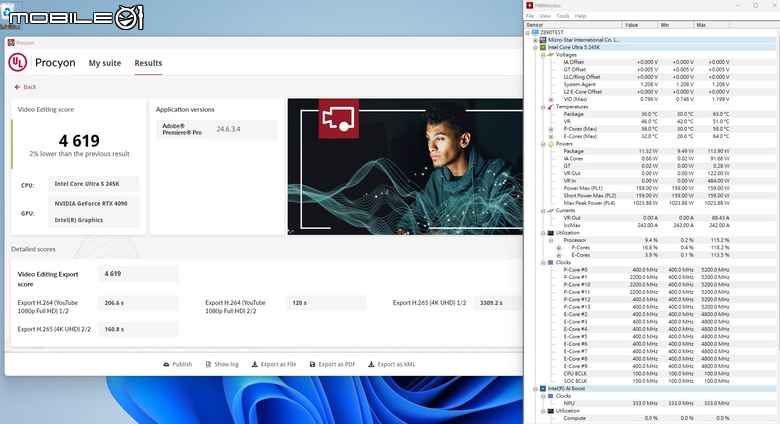Click the Sensor column header
Image resolution: width=780 pixels, height=424 pixels.
coord(573,24)
